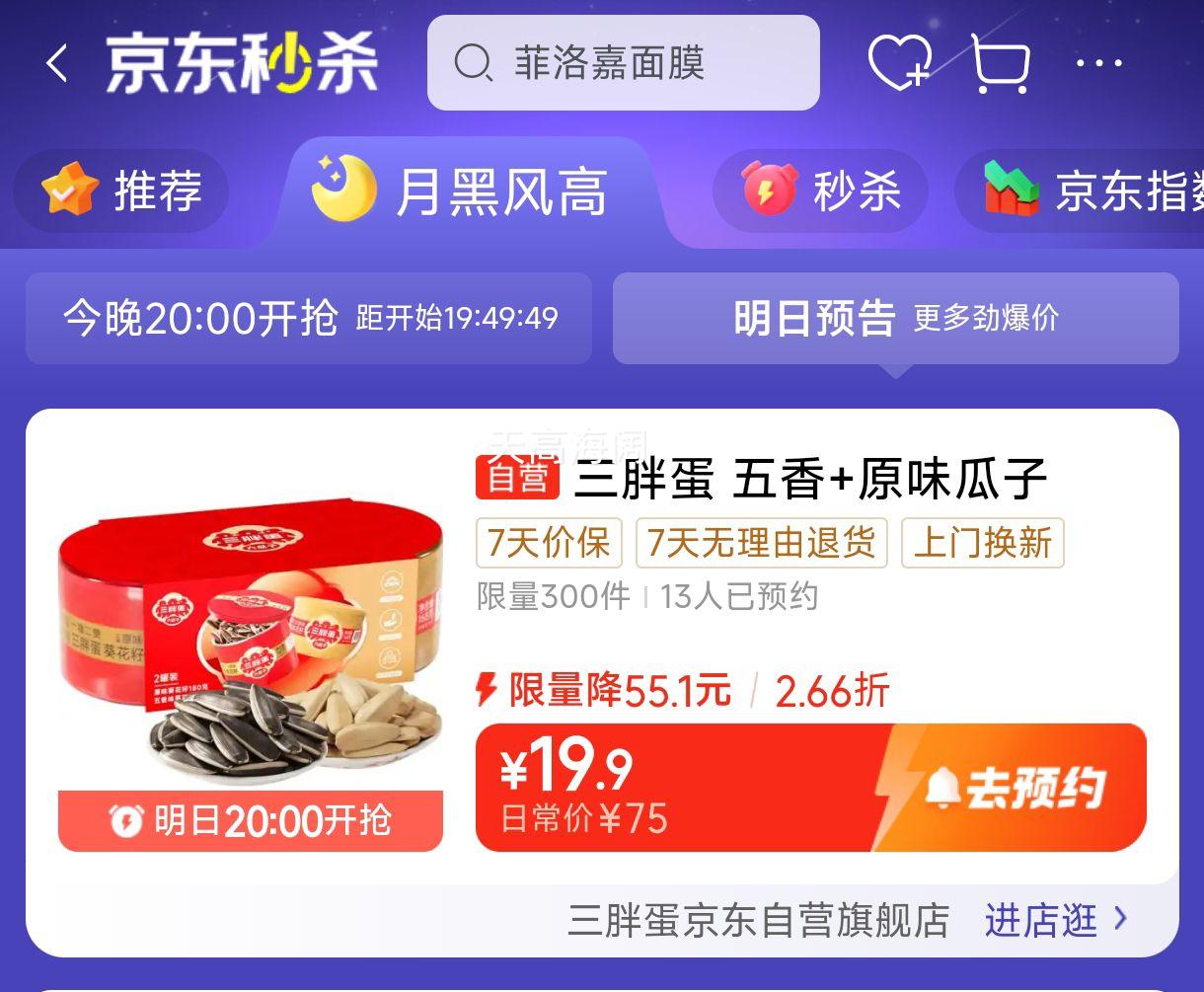This screenshot has height=992, width=1204.
Task: Tap the 京东指数 chart icon
Action: pos(1012,190)
